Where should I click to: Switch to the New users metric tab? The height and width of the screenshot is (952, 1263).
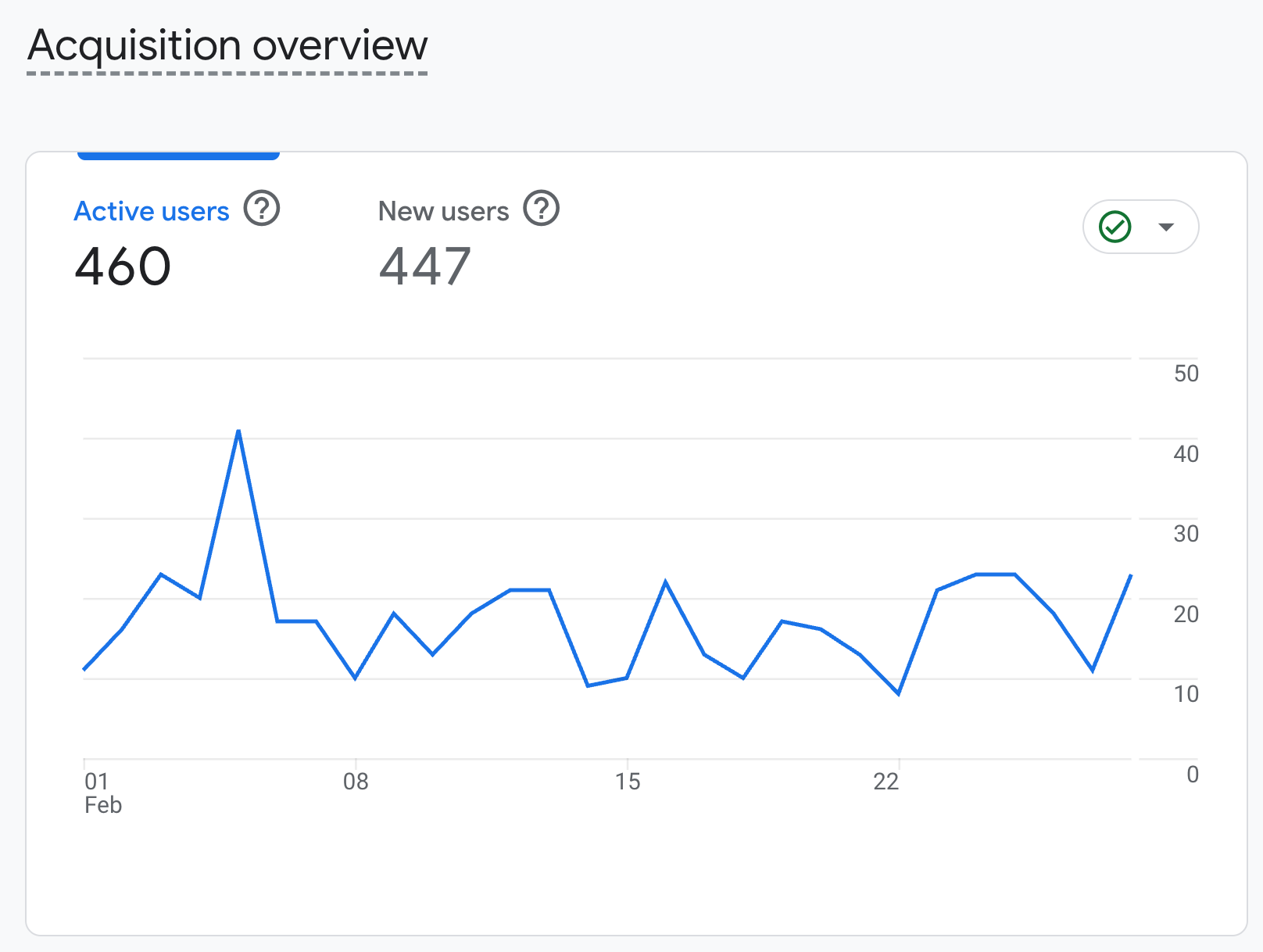coord(443,211)
